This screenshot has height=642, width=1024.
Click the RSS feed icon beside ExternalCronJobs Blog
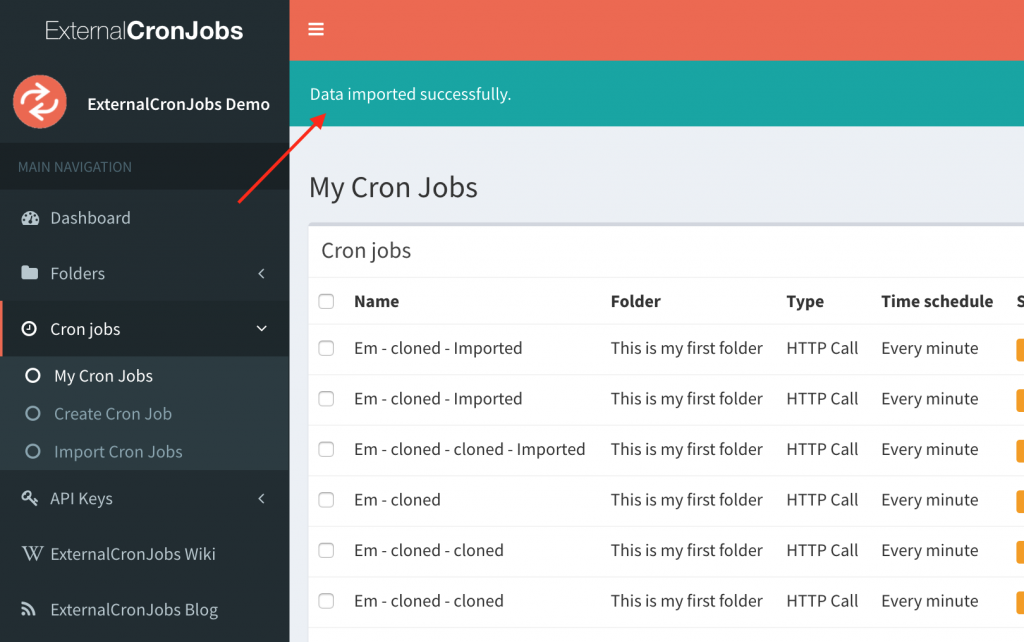[x=28, y=609]
